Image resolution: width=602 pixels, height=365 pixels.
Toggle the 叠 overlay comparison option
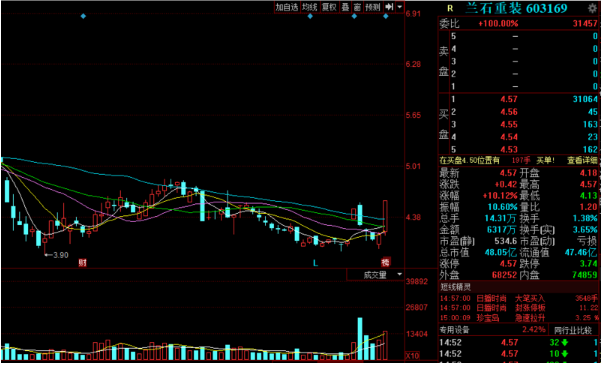click(346, 7)
